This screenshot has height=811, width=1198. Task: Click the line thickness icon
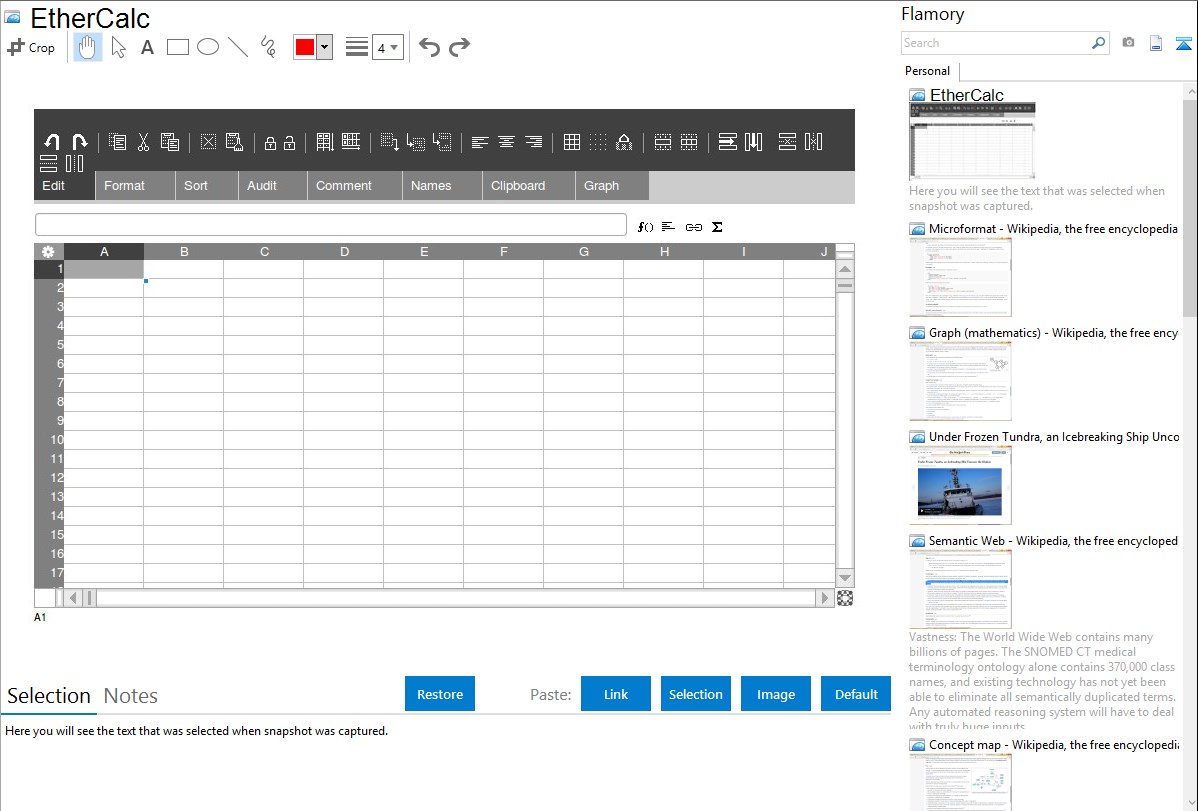[x=356, y=47]
